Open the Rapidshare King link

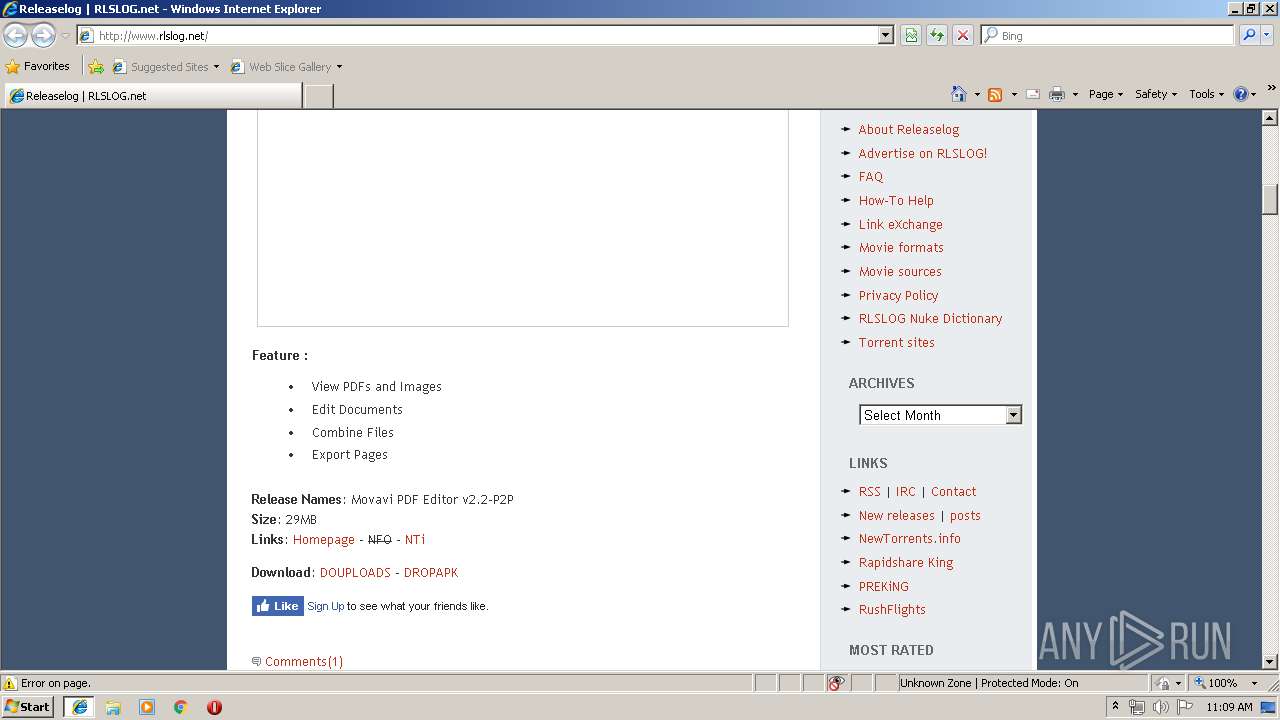pos(906,563)
